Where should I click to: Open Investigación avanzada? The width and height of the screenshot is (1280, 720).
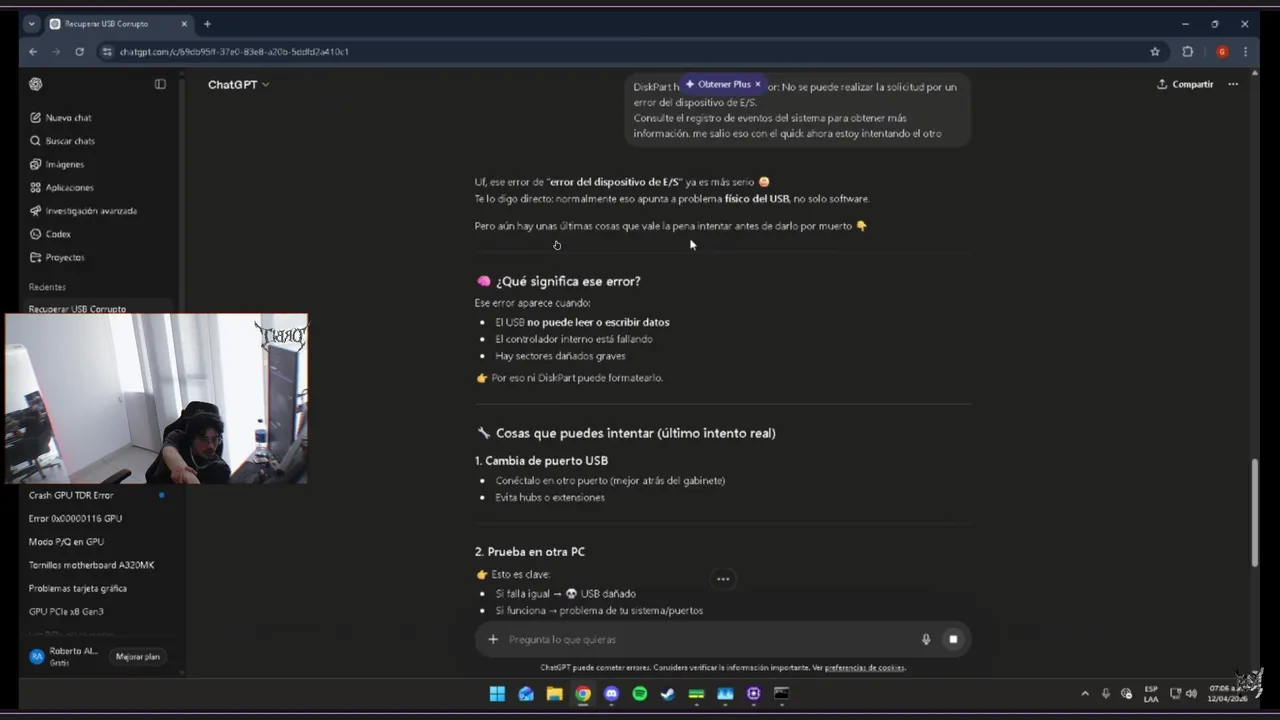tap(91, 211)
